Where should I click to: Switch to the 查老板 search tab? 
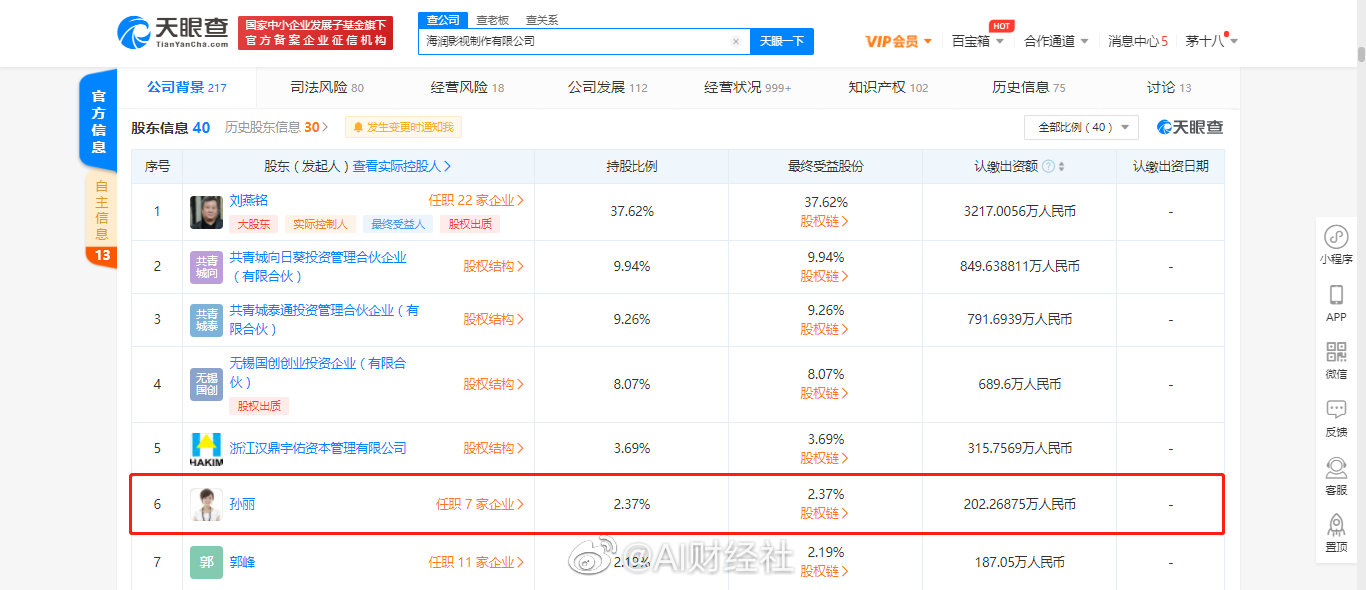point(493,19)
